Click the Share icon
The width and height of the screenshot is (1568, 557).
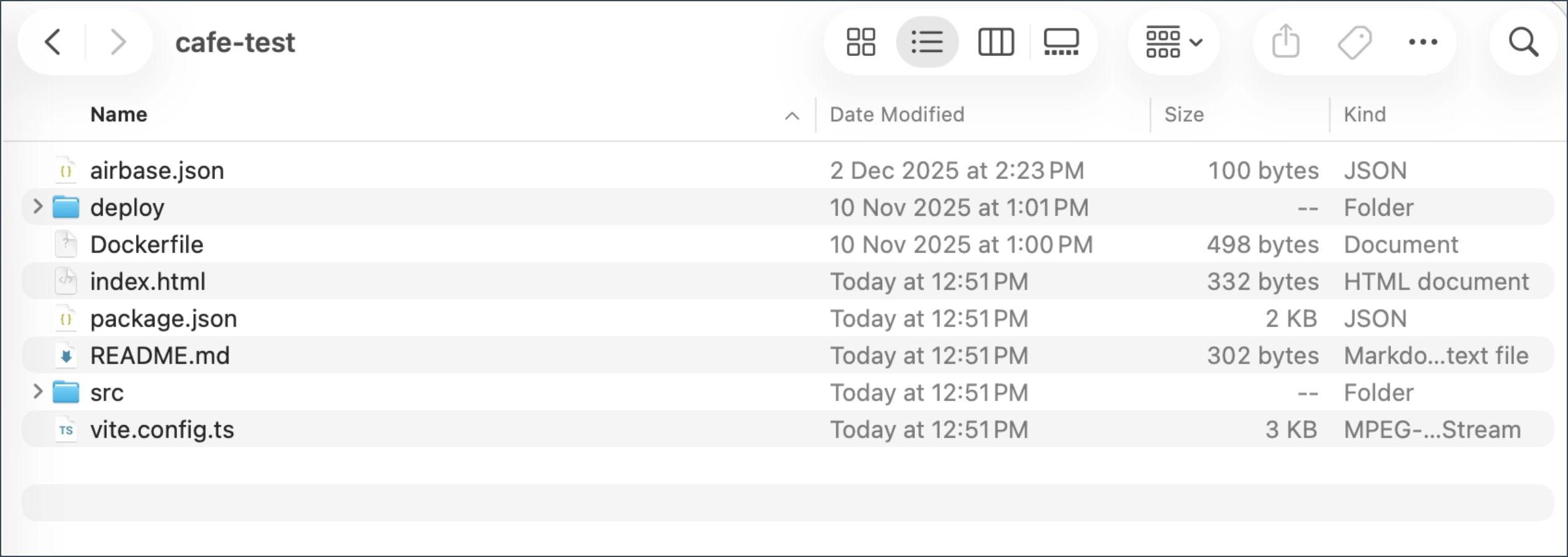pos(1285,42)
